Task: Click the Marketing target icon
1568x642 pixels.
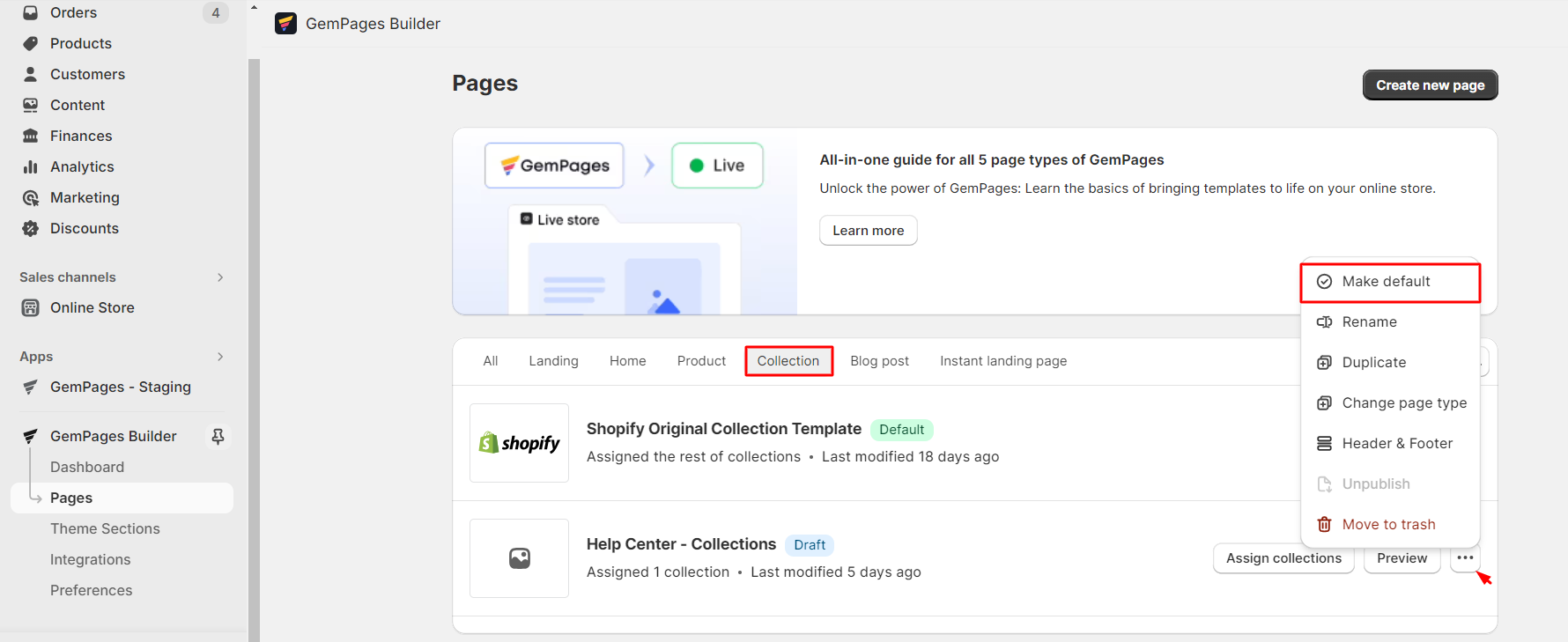Action: point(31,197)
